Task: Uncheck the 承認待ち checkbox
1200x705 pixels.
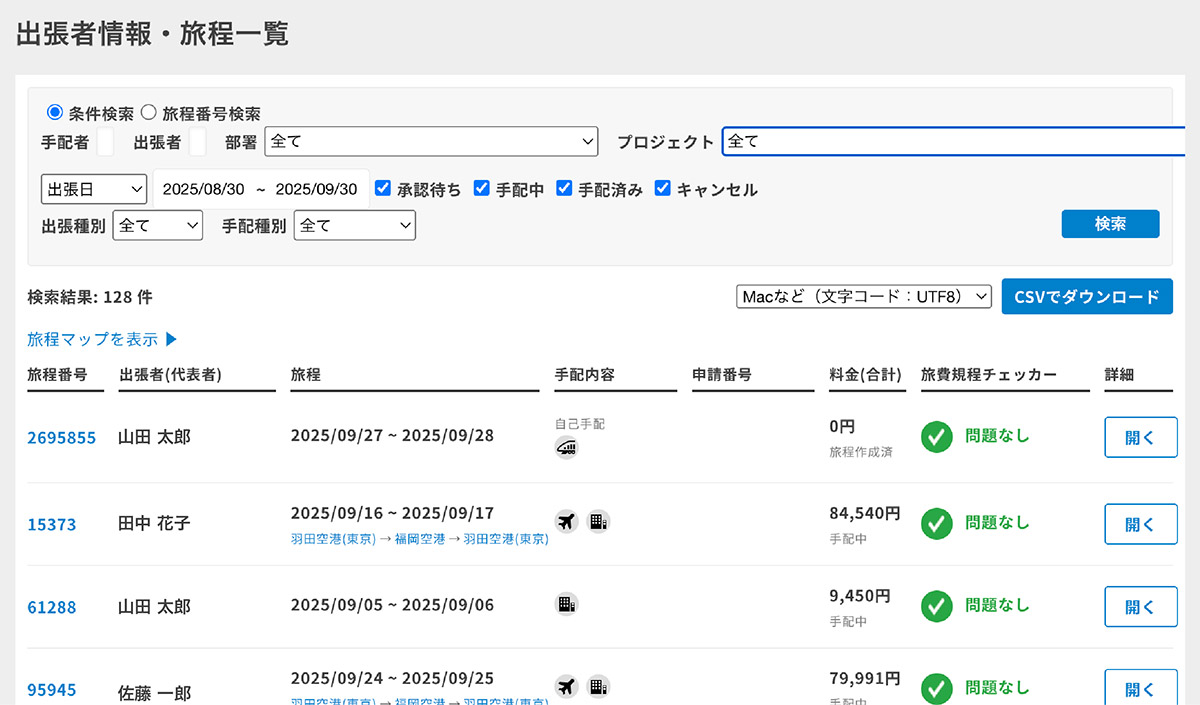Action: coord(383,189)
